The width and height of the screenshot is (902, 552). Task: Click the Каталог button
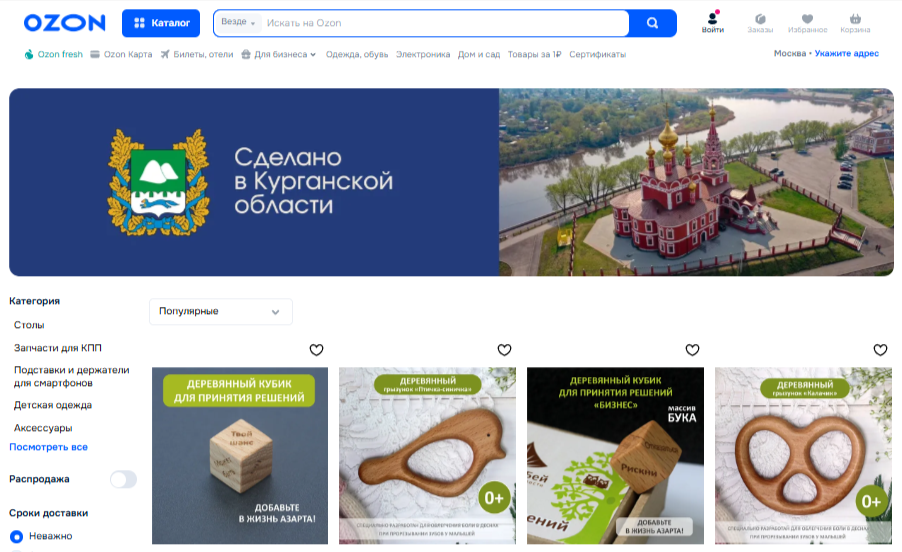(x=161, y=23)
